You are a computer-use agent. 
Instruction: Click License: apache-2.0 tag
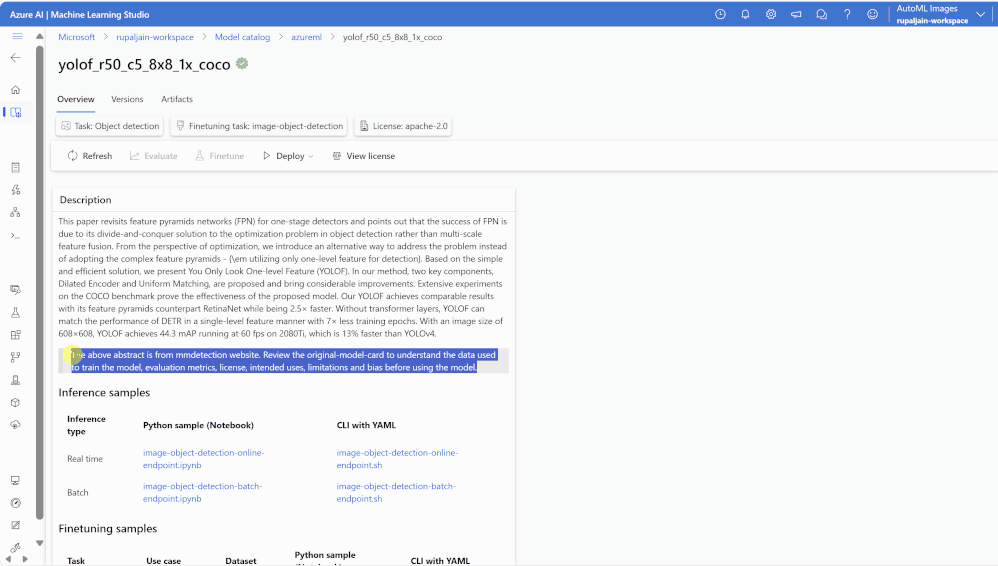[404, 126]
